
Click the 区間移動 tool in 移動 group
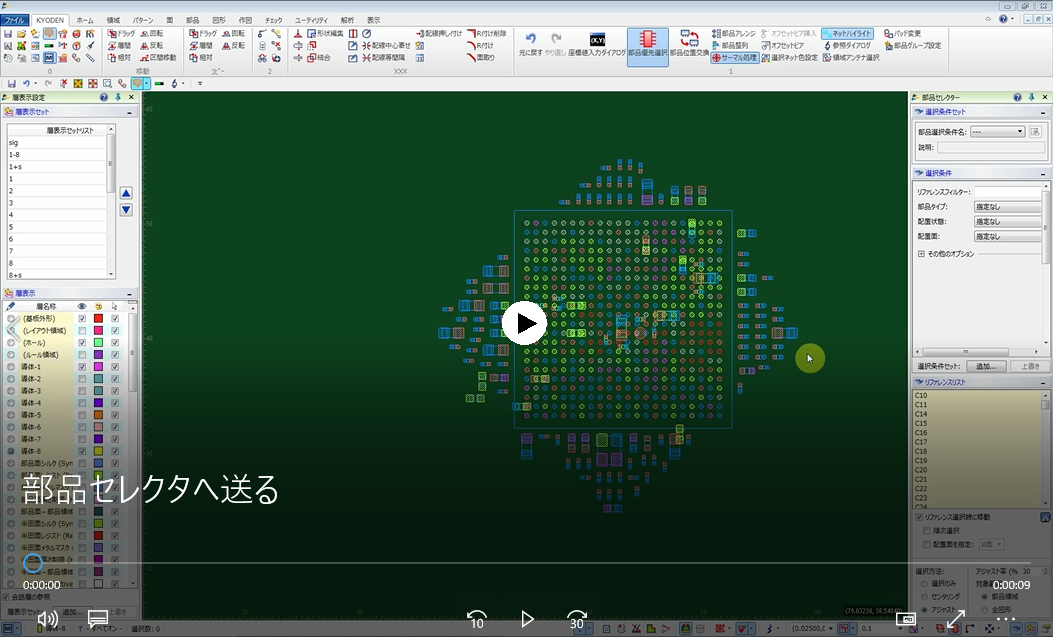coord(158,58)
